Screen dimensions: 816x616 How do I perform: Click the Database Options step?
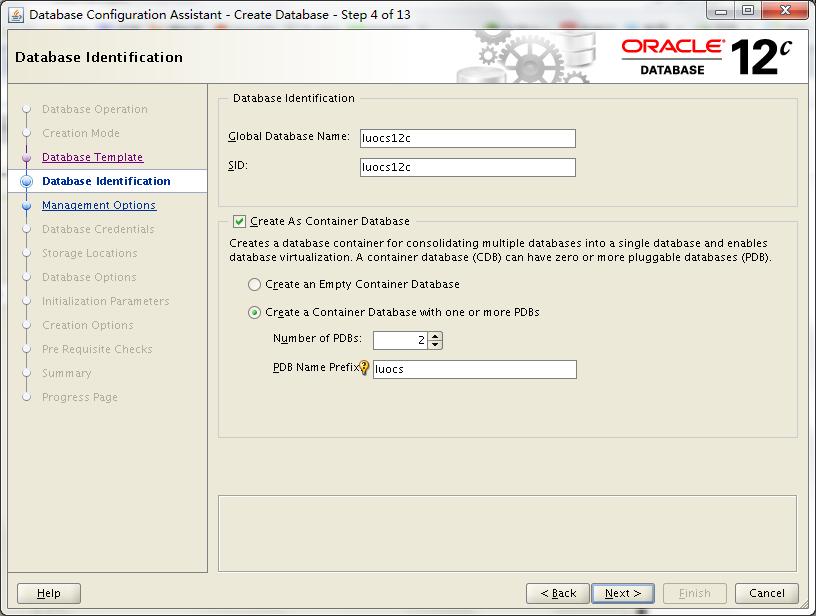(89, 277)
